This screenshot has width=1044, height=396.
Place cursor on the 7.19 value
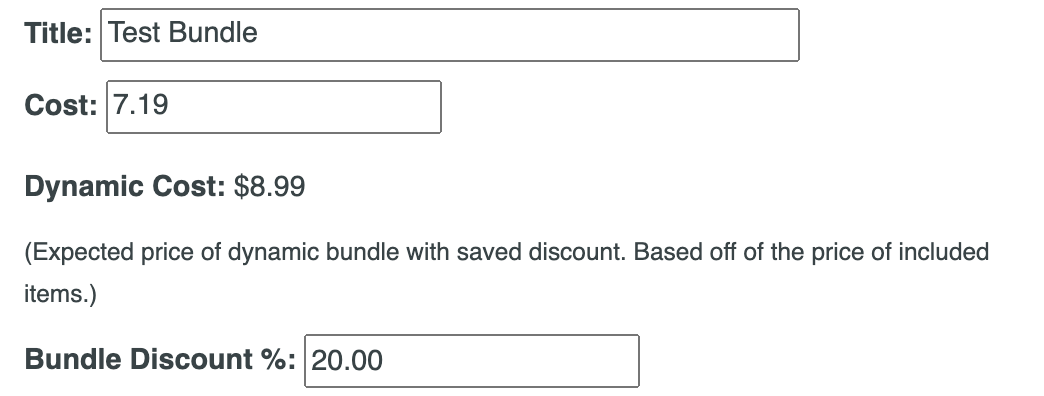[x=140, y=104]
